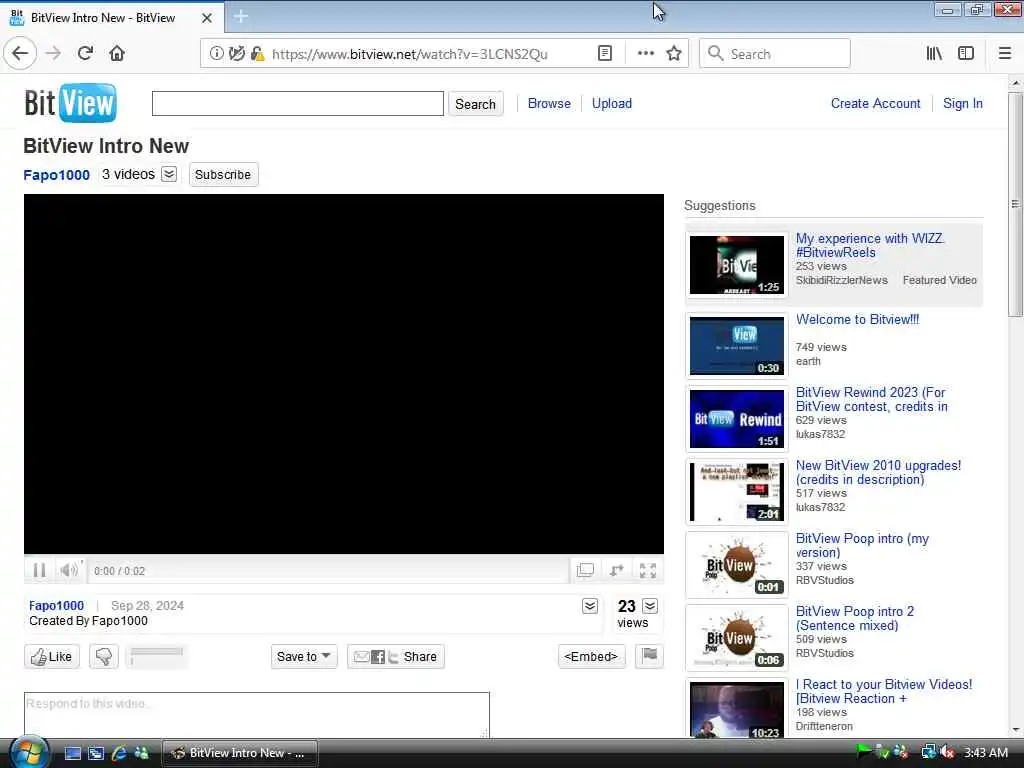Open the Browse link
Viewport: 1024px width, 768px height.
[x=549, y=103]
